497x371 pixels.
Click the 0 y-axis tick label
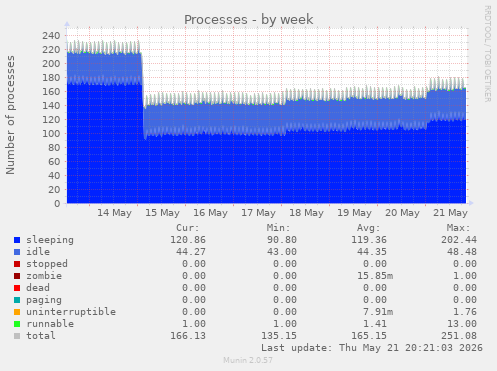pos(57,204)
